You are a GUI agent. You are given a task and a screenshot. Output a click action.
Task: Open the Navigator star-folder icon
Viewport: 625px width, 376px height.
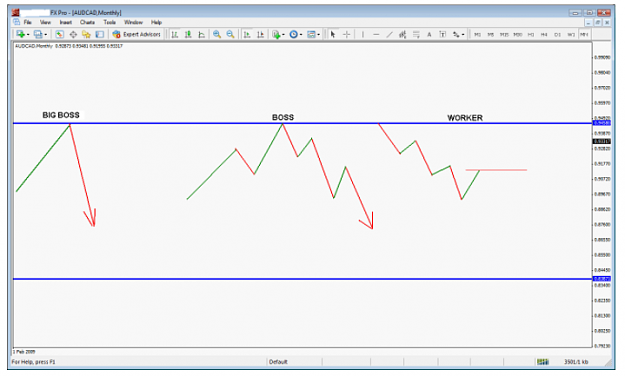pos(86,34)
